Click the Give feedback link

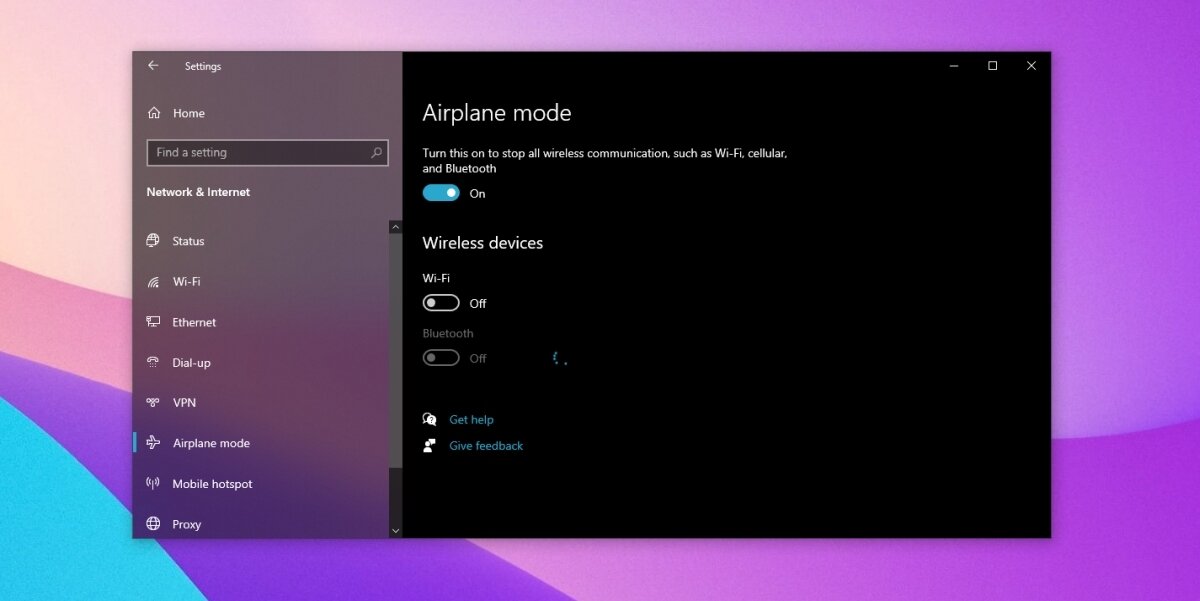486,445
